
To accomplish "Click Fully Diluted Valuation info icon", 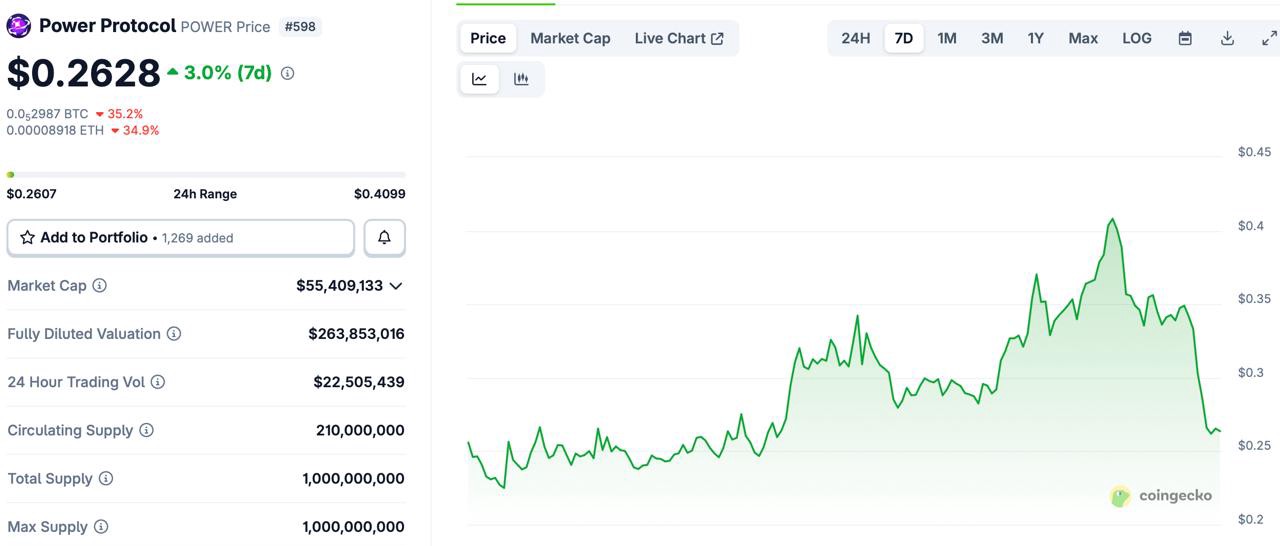I will point(174,334).
